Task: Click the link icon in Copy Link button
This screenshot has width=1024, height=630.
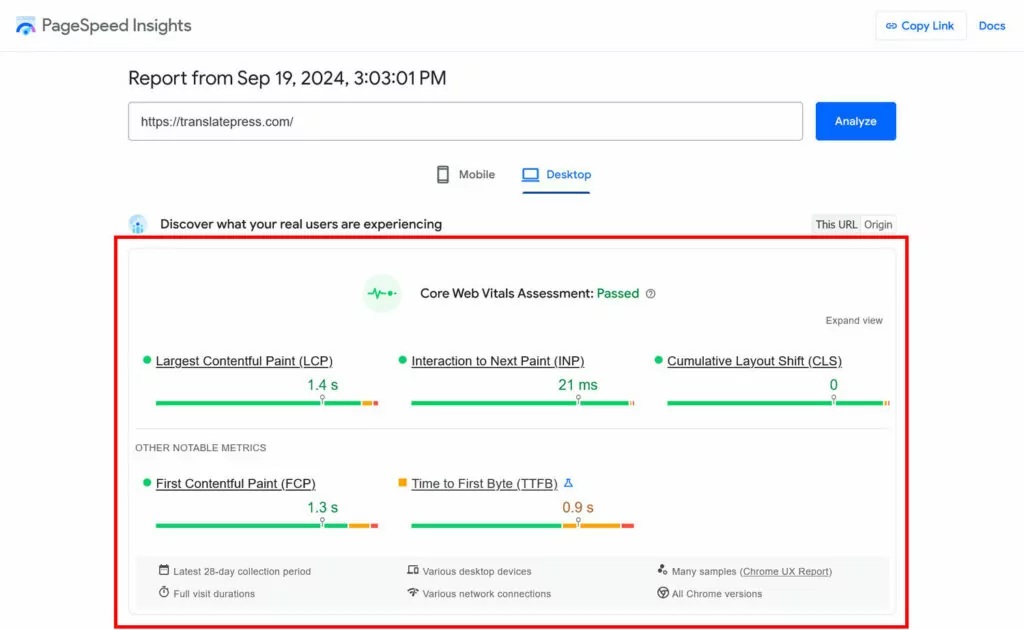Action: click(891, 26)
